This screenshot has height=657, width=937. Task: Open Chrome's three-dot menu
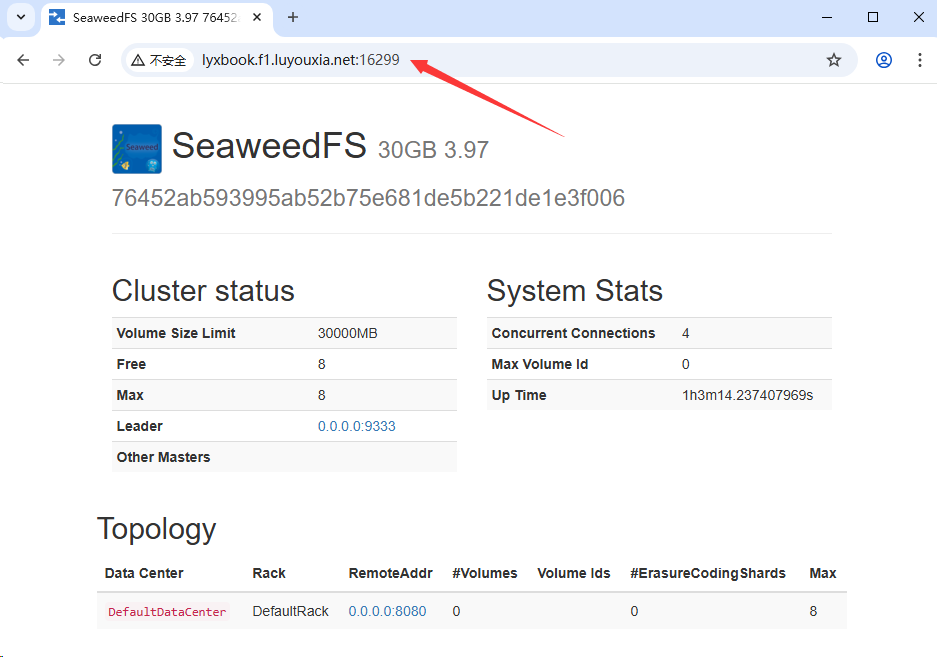[x=920, y=60]
